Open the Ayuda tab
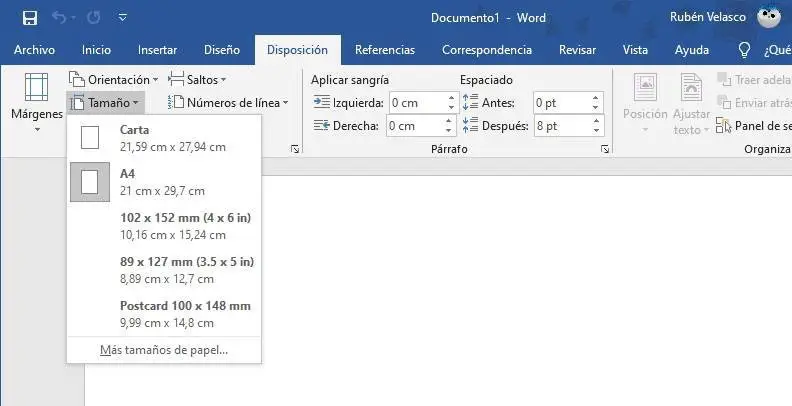 [691, 50]
